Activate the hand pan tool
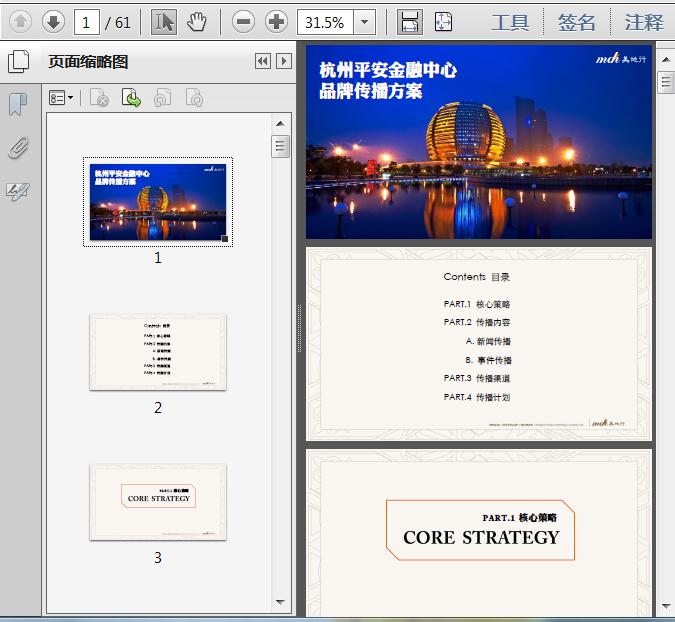Image resolution: width=675 pixels, height=622 pixels. [x=196, y=22]
